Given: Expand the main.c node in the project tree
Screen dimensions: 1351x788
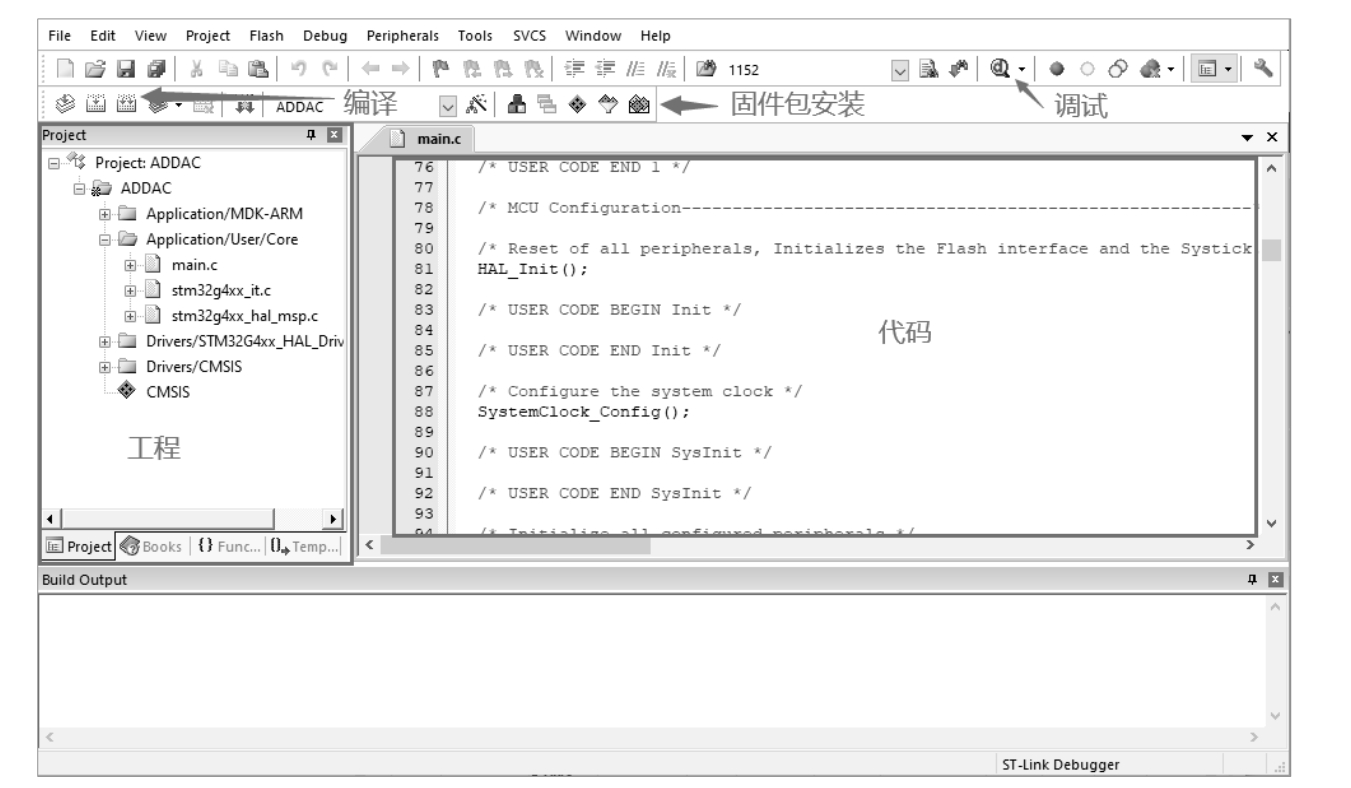Looking at the screenshot, I should click(130, 266).
